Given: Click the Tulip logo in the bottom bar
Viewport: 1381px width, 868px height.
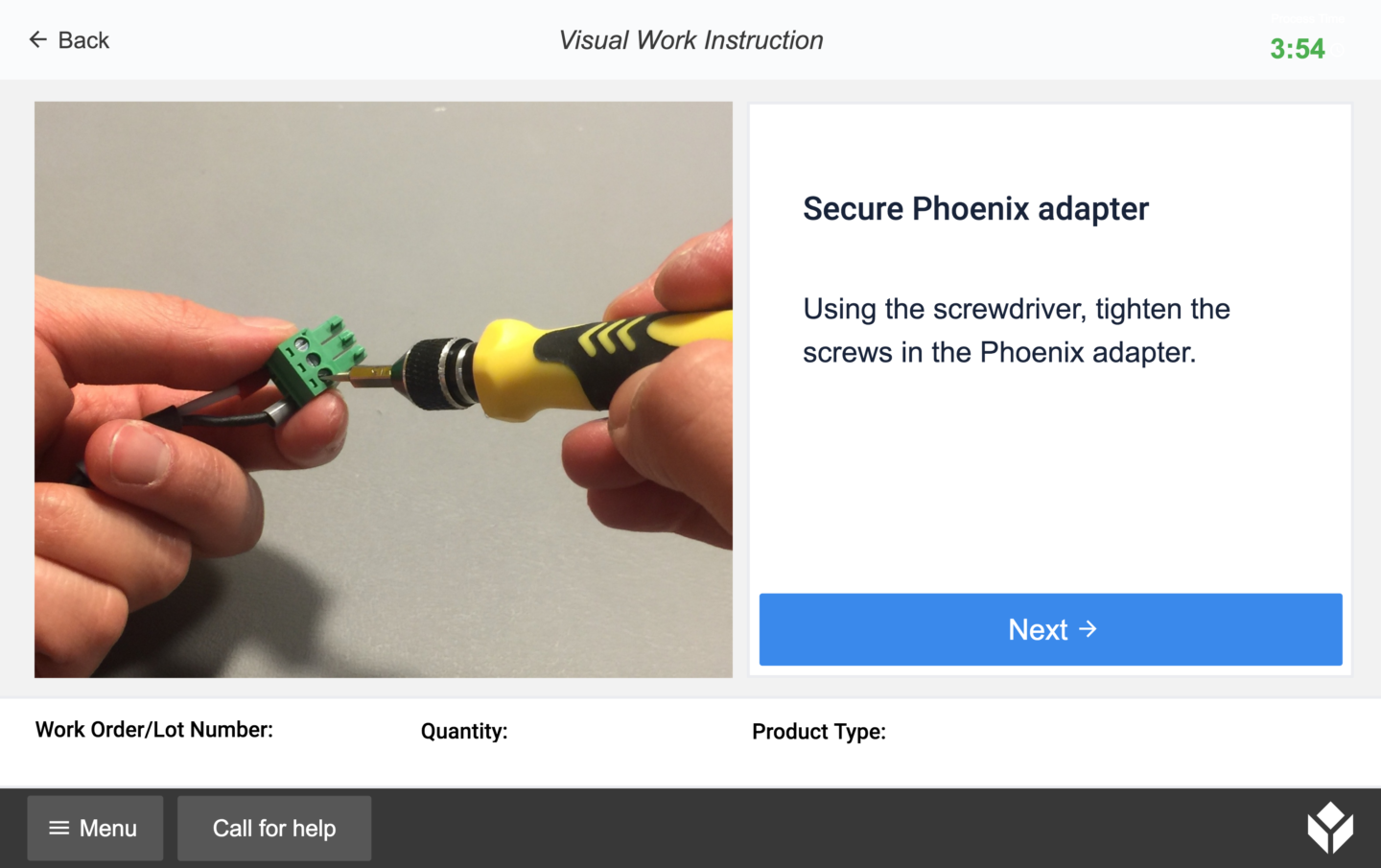Looking at the screenshot, I should click(x=1332, y=828).
